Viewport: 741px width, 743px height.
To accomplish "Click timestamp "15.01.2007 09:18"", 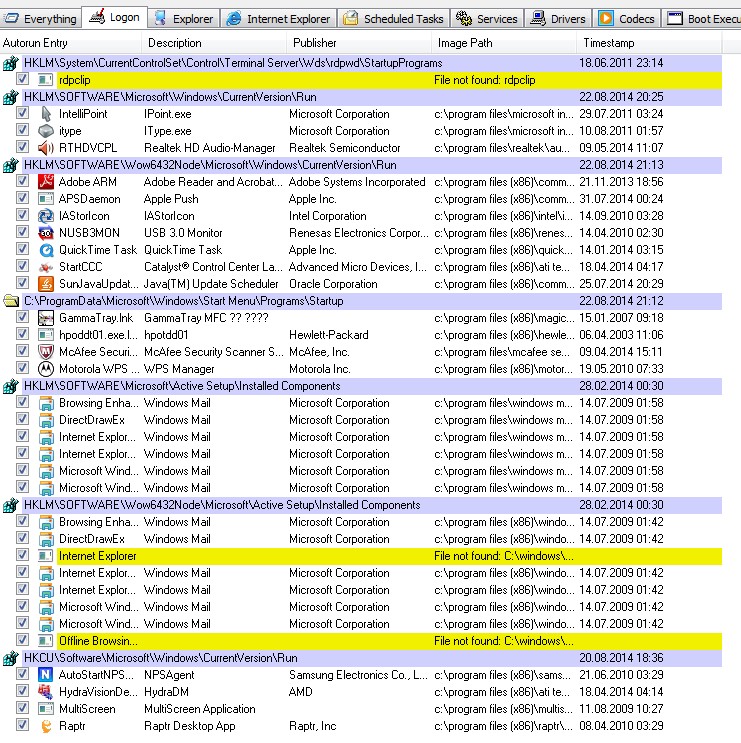I will (x=621, y=318).
